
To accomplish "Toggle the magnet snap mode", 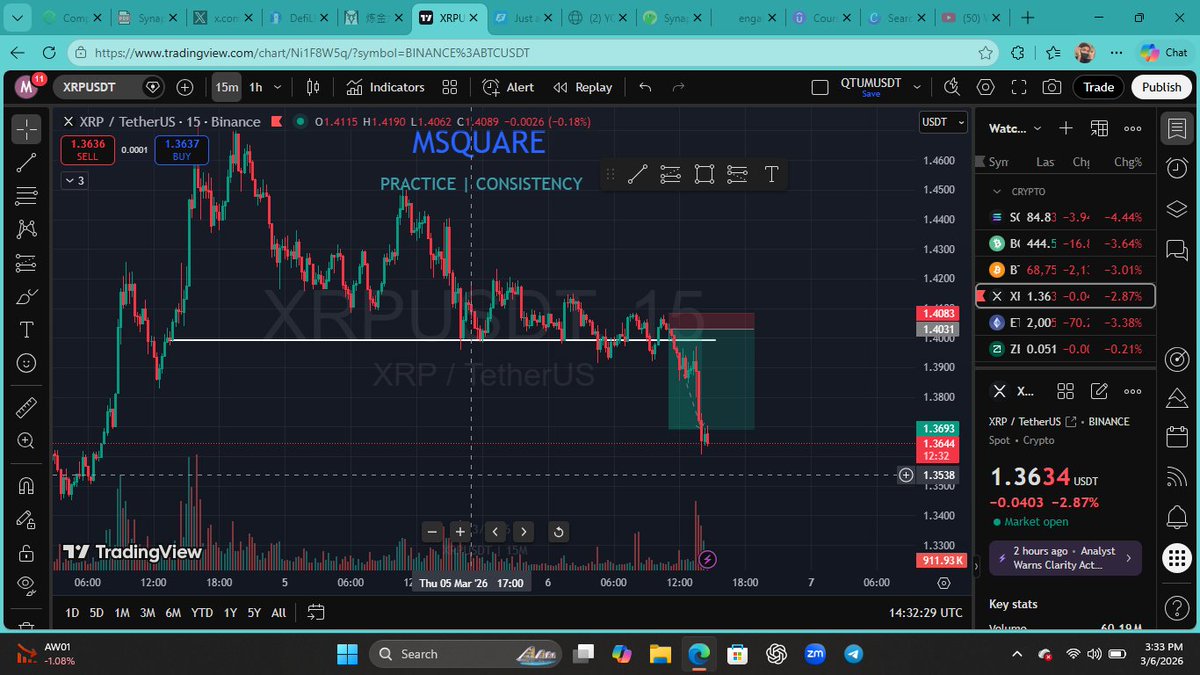I will (x=27, y=486).
